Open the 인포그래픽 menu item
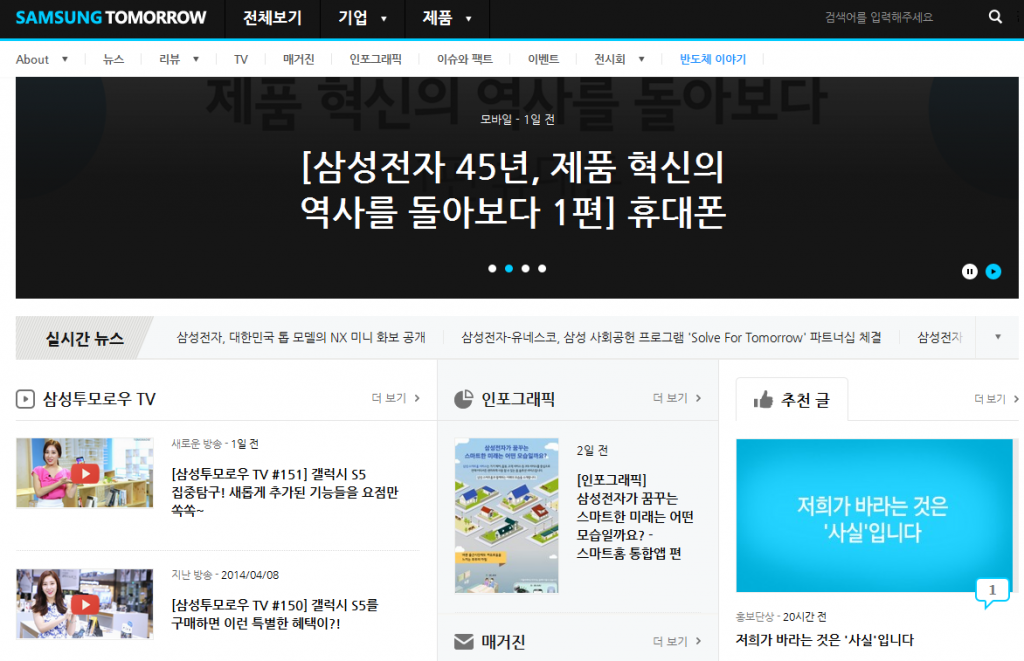This screenshot has height=661, width=1024. coord(376,59)
